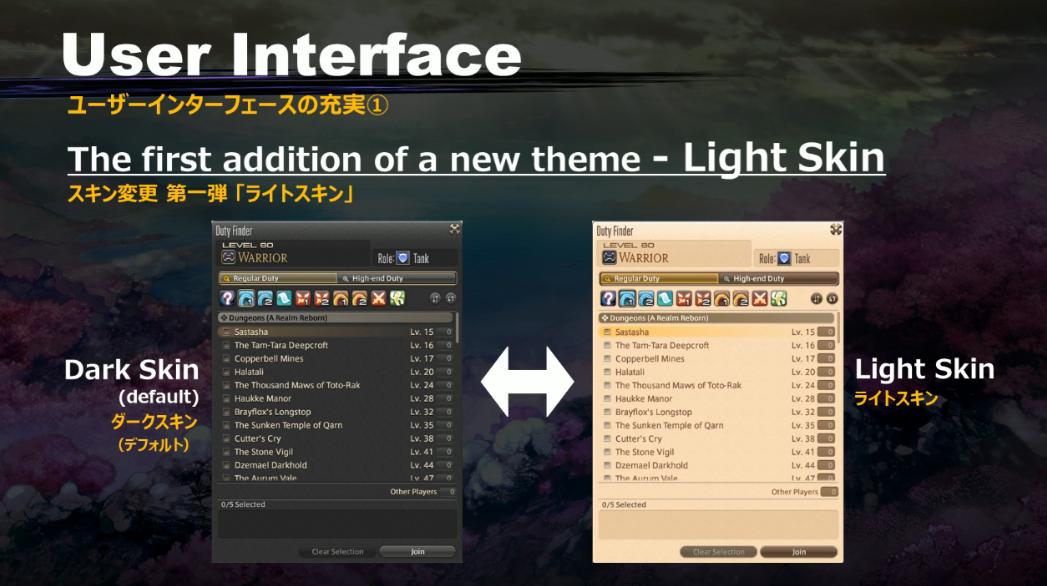Image resolution: width=1047 pixels, height=586 pixels.
Task: Open duty settings round button in dark window
Action: (x=435, y=298)
